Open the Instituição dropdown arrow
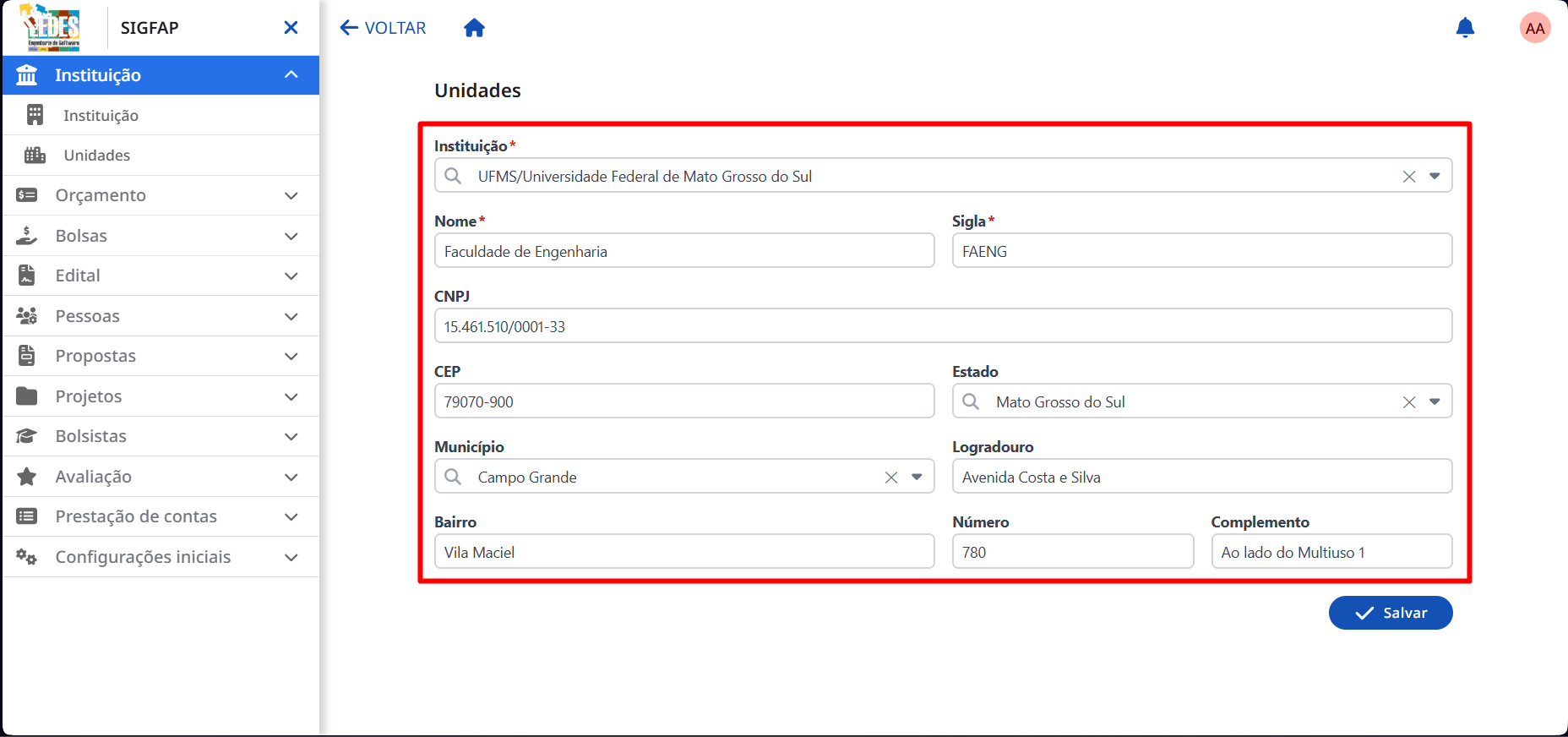The height and width of the screenshot is (737, 1568). click(x=1435, y=177)
